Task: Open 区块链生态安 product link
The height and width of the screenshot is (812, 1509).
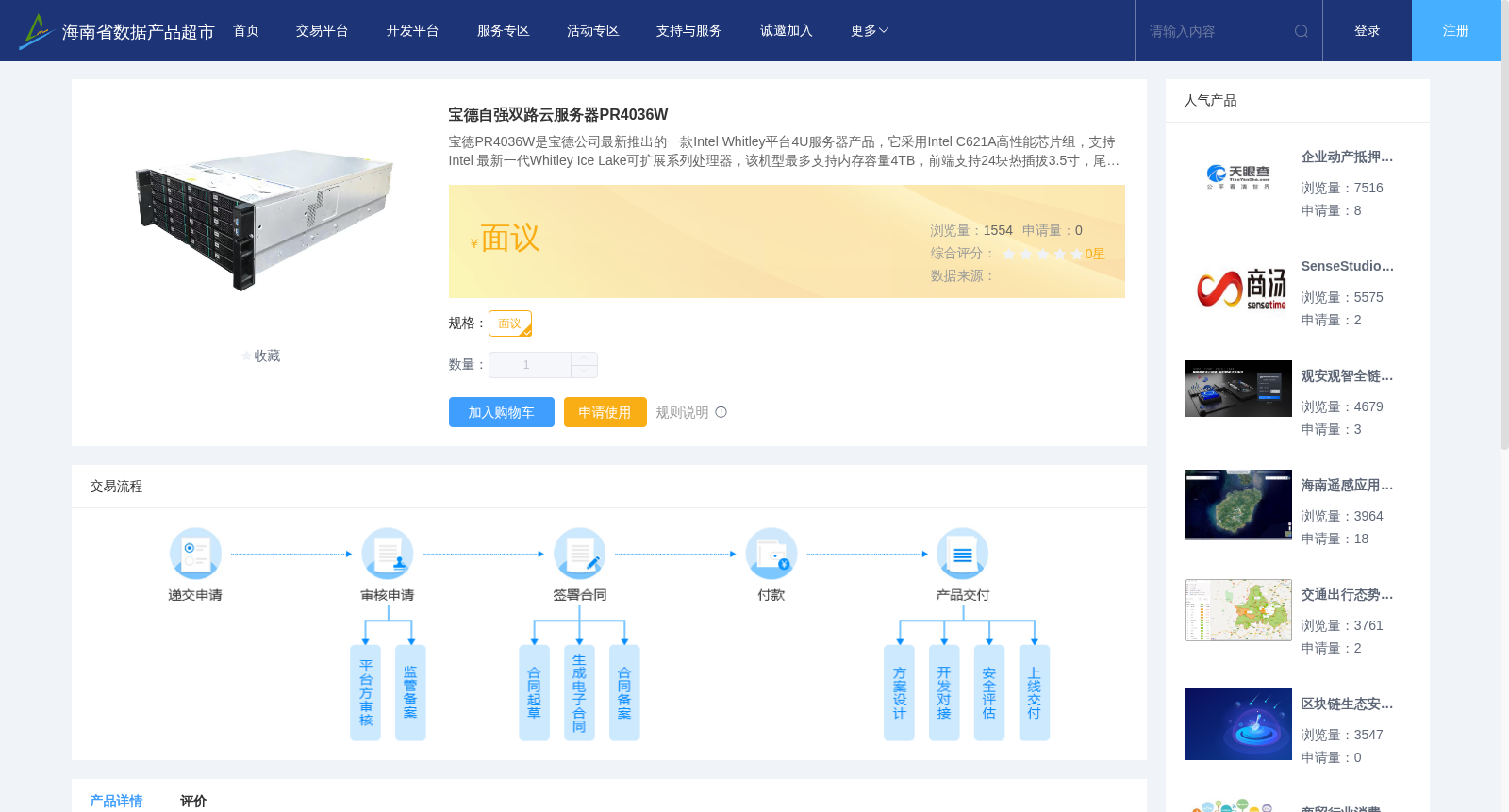Action: coord(1347,704)
